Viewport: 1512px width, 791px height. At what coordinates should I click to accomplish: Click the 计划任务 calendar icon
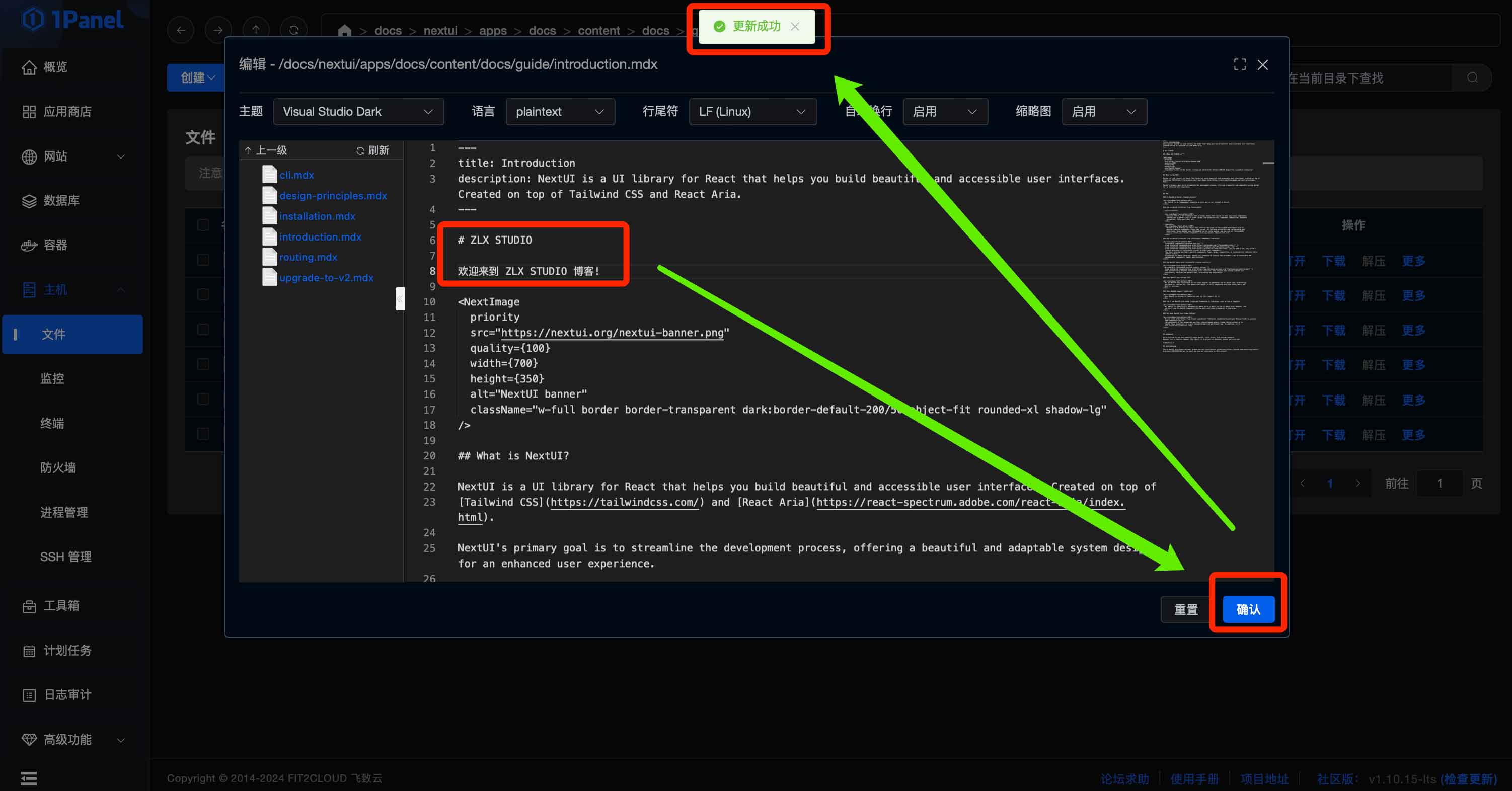(x=29, y=651)
